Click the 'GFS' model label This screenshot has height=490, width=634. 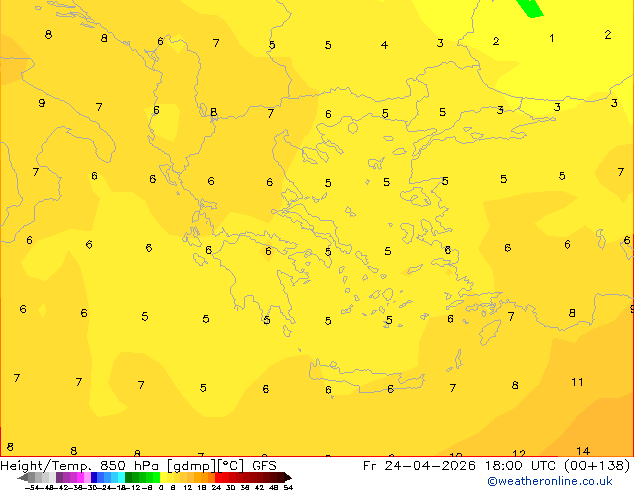click(264, 466)
